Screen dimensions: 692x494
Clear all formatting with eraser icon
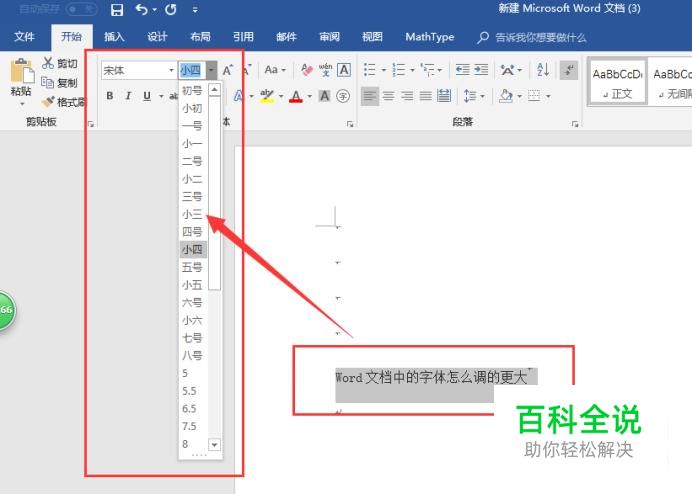pyautogui.click(x=307, y=70)
